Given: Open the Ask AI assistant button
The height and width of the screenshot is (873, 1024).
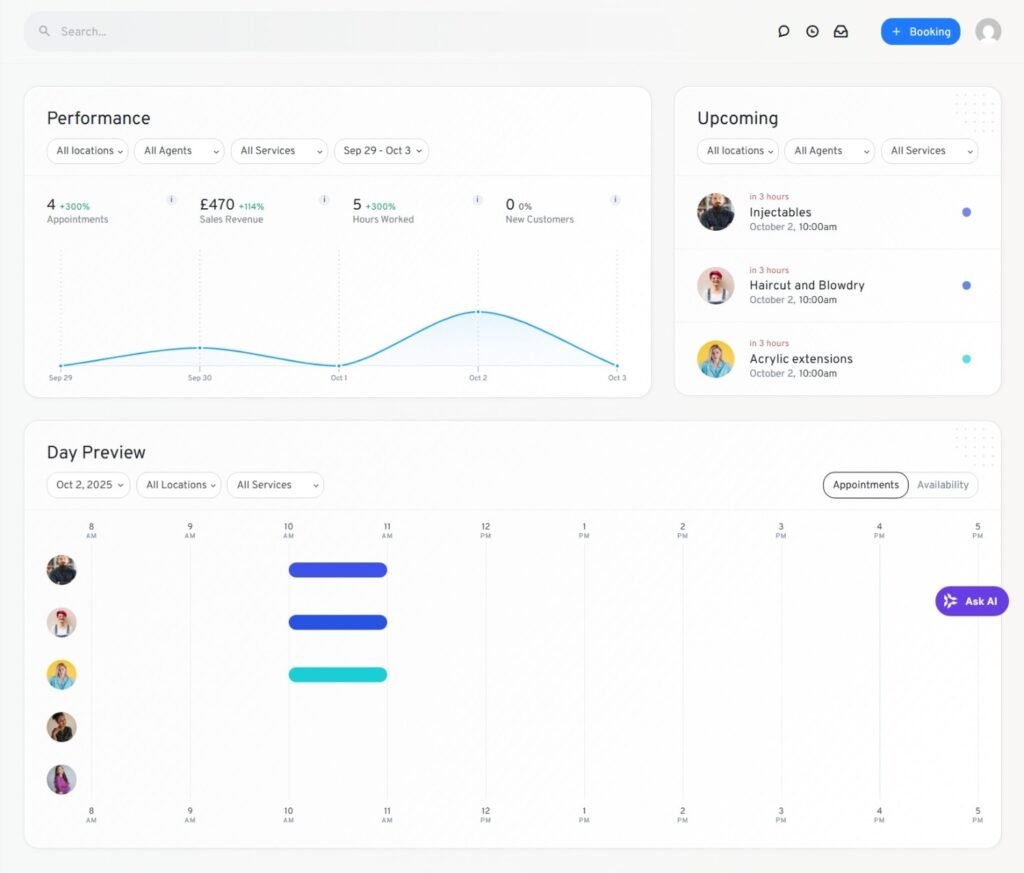Looking at the screenshot, I should point(971,601).
